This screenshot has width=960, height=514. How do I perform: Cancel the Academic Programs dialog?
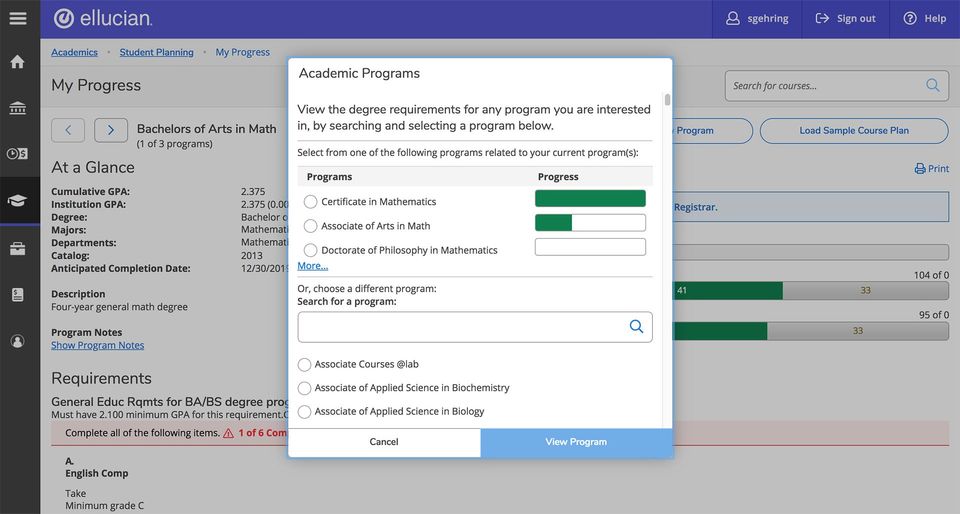[x=384, y=442]
